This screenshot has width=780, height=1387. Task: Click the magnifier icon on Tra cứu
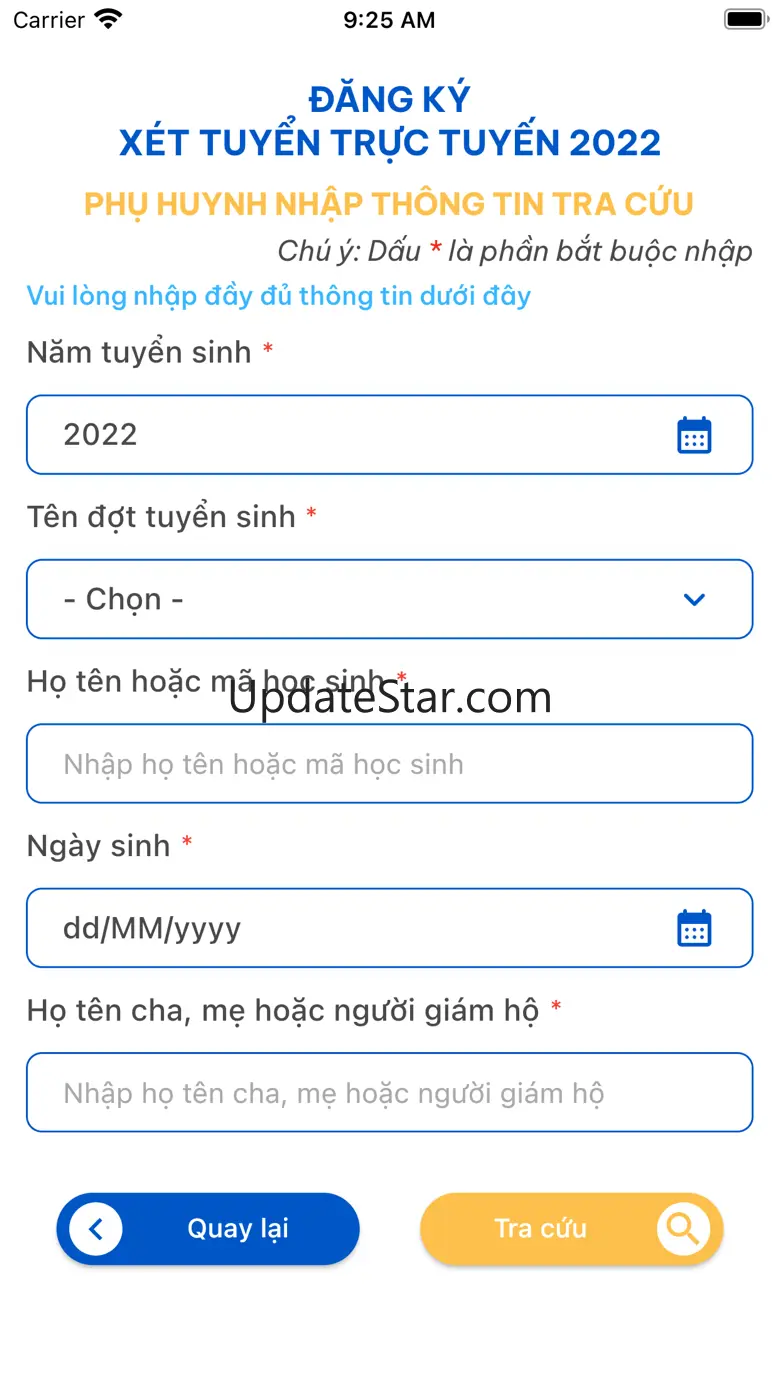(683, 1228)
